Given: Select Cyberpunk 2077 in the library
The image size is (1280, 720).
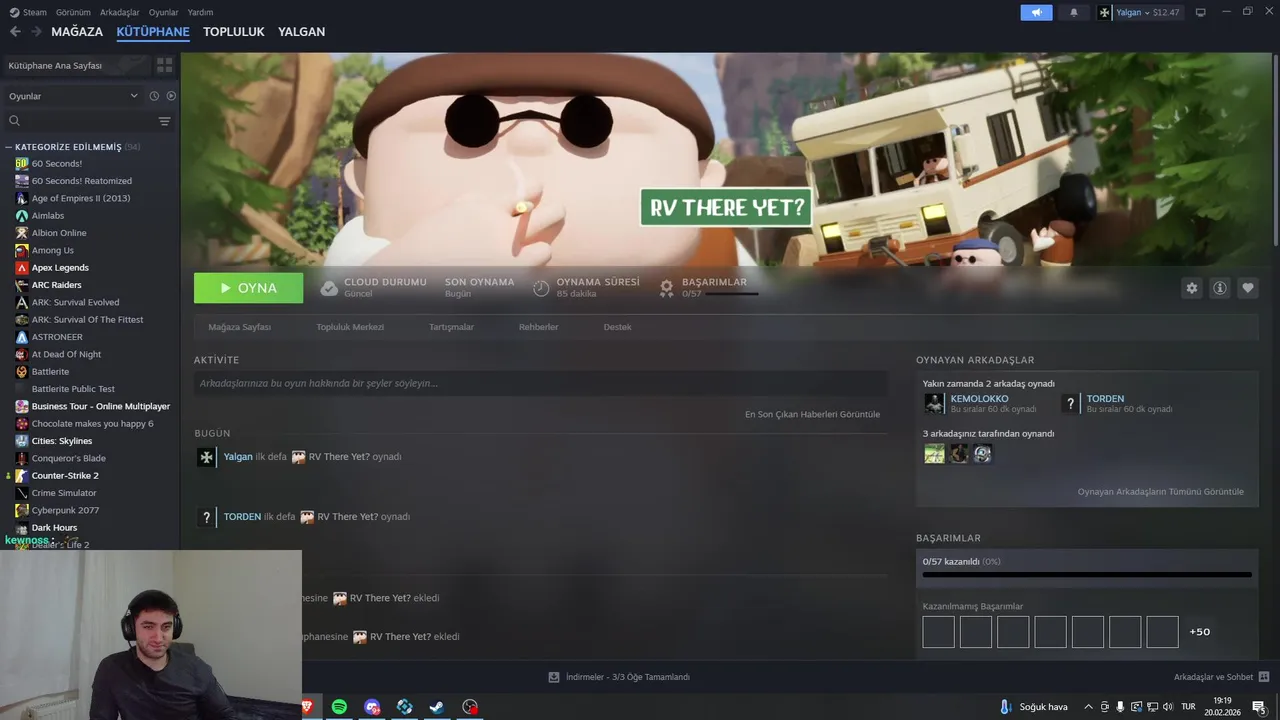Looking at the screenshot, I should 65,510.
